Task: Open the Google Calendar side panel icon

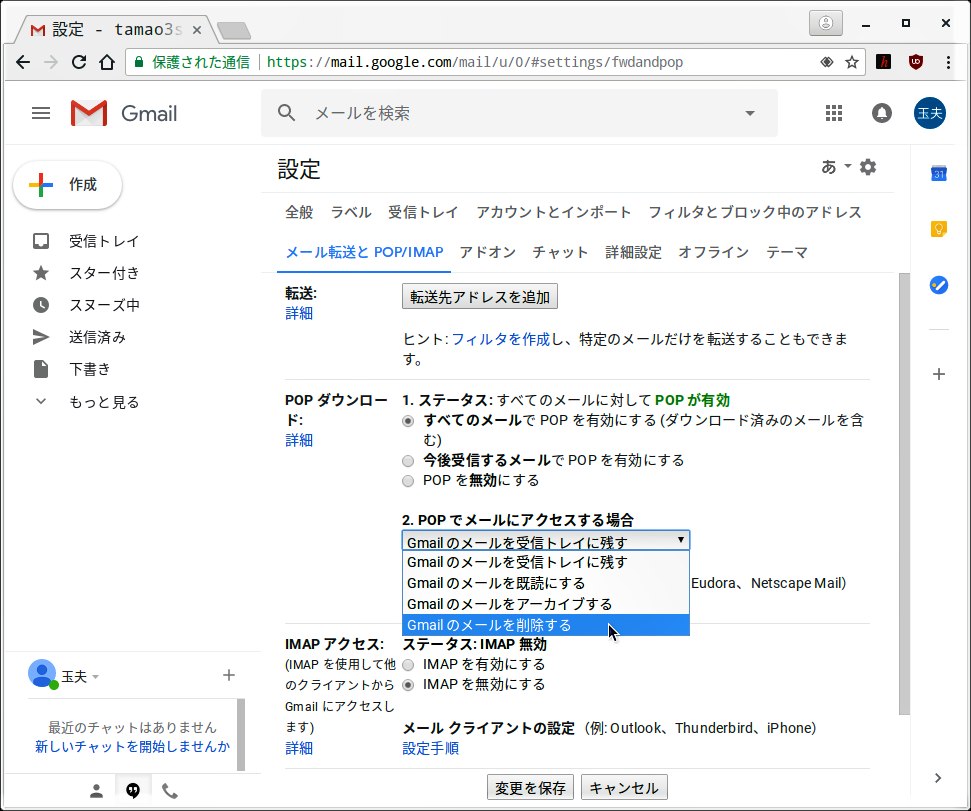Action: coord(939,173)
